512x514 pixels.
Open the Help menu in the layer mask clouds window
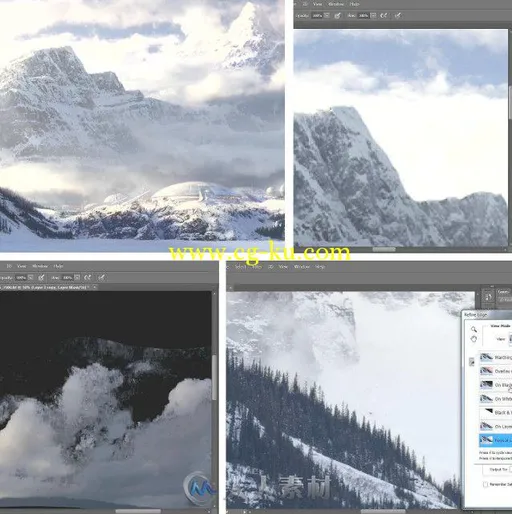point(58,266)
